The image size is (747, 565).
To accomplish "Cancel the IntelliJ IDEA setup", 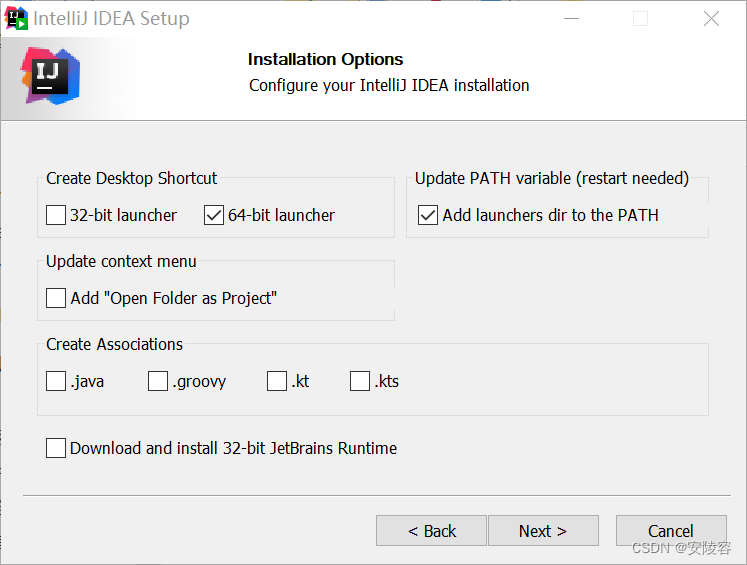I will pos(670,531).
